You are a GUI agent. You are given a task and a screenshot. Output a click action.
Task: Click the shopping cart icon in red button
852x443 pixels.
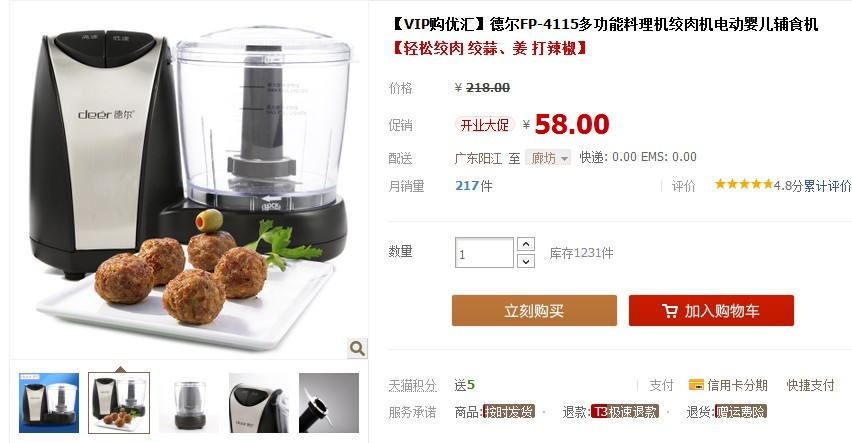tap(669, 311)
